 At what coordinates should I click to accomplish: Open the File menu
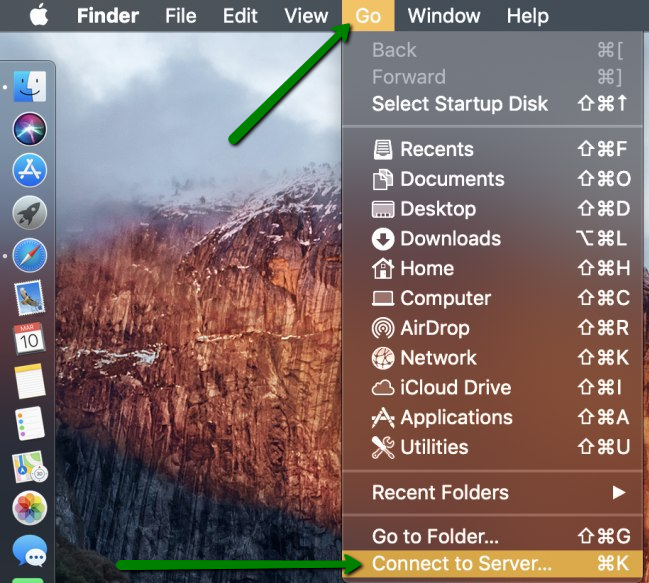(x=180, y=16)
